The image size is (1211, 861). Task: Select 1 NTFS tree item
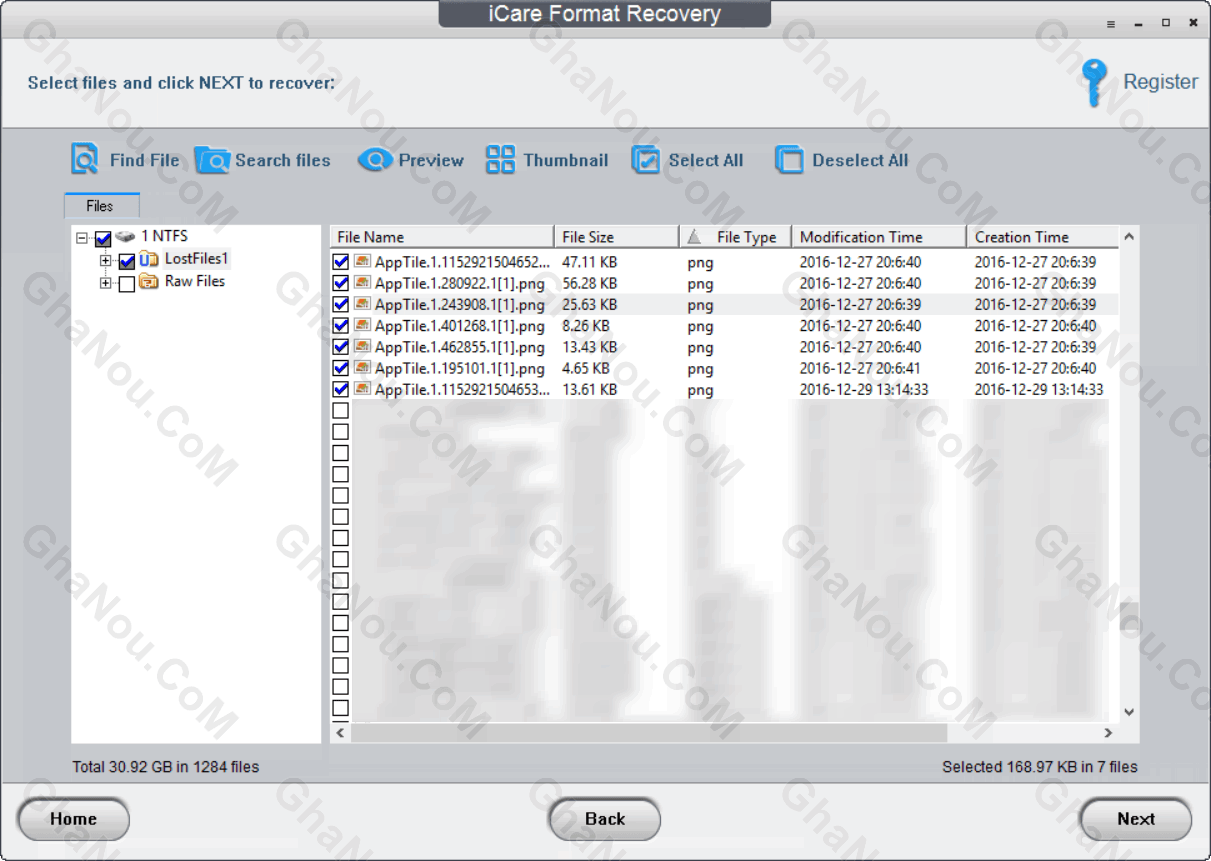164,236
